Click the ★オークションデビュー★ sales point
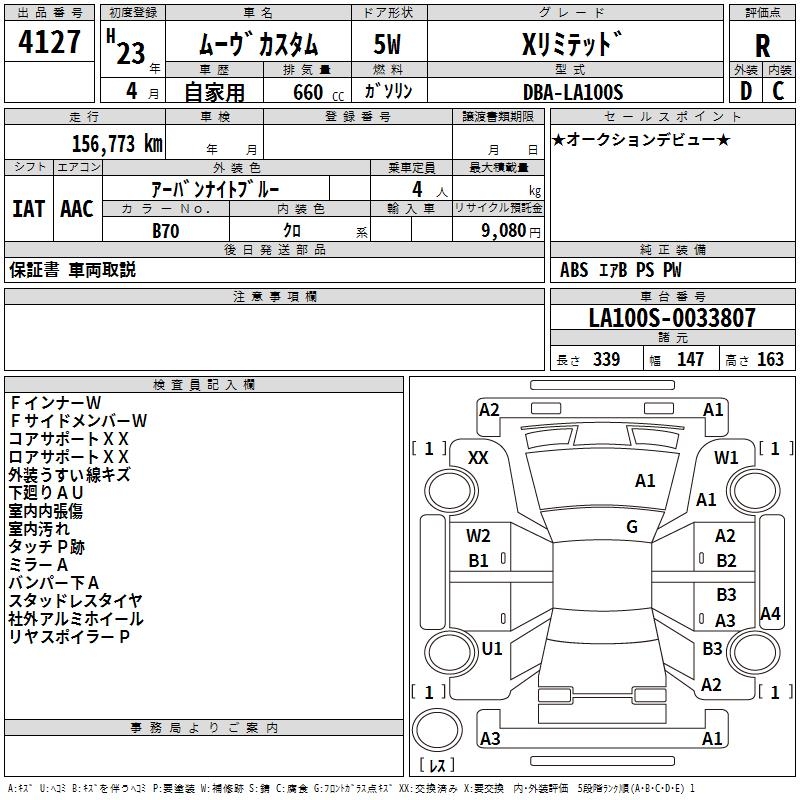This screenshot has width=800, height=800. pyautogui.click(x=641, y=139)
